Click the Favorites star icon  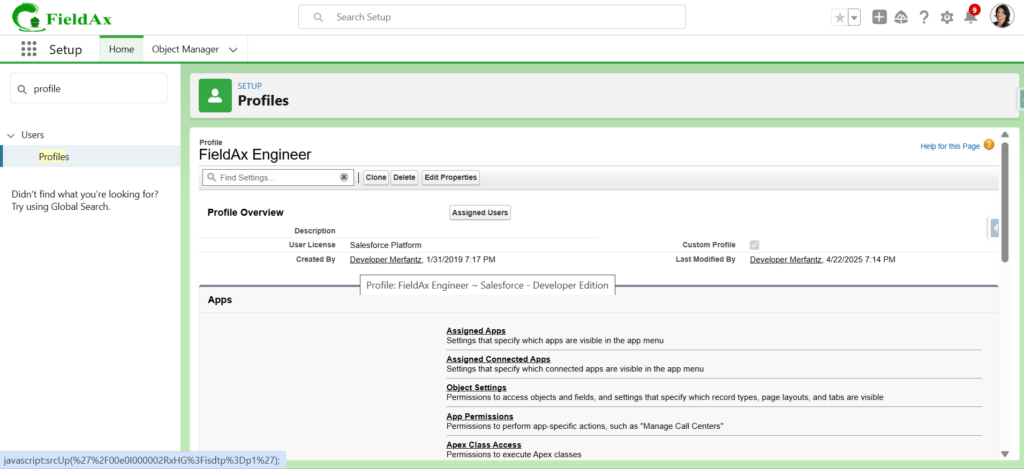[x=840, y=18]
